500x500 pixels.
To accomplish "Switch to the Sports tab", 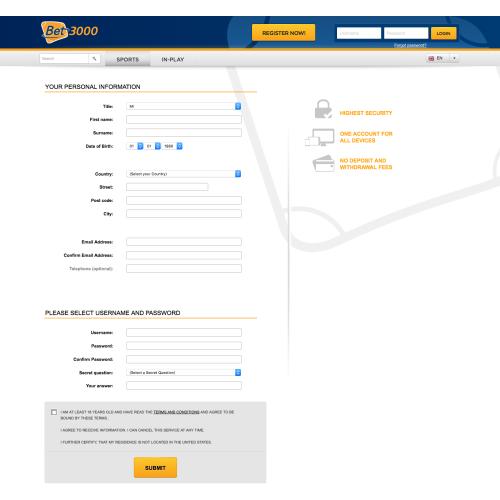I will pyautogui.click(x=128, y=59).
